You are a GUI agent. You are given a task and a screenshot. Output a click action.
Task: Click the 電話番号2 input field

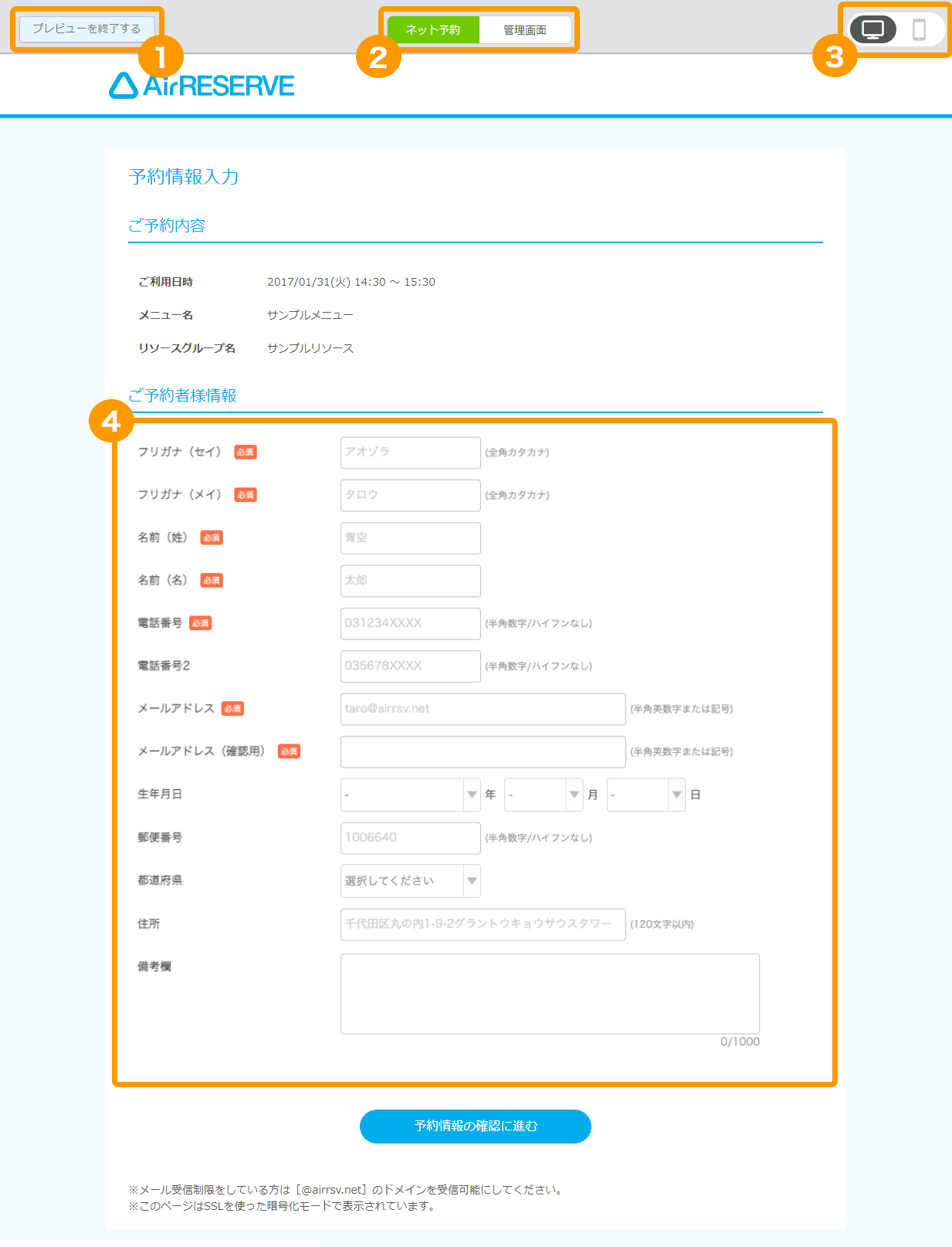click(411, 666)
